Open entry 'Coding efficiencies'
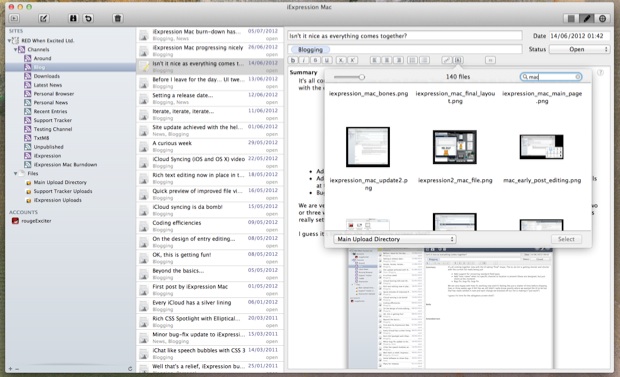620x377 pixels. [210, 226]
